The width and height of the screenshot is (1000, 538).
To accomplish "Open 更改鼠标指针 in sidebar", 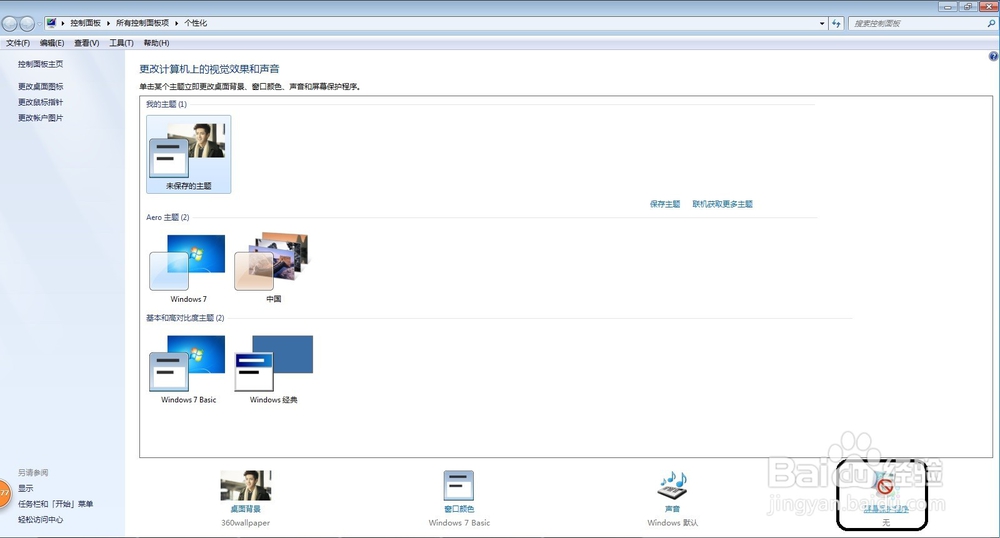I will point(40,102).
